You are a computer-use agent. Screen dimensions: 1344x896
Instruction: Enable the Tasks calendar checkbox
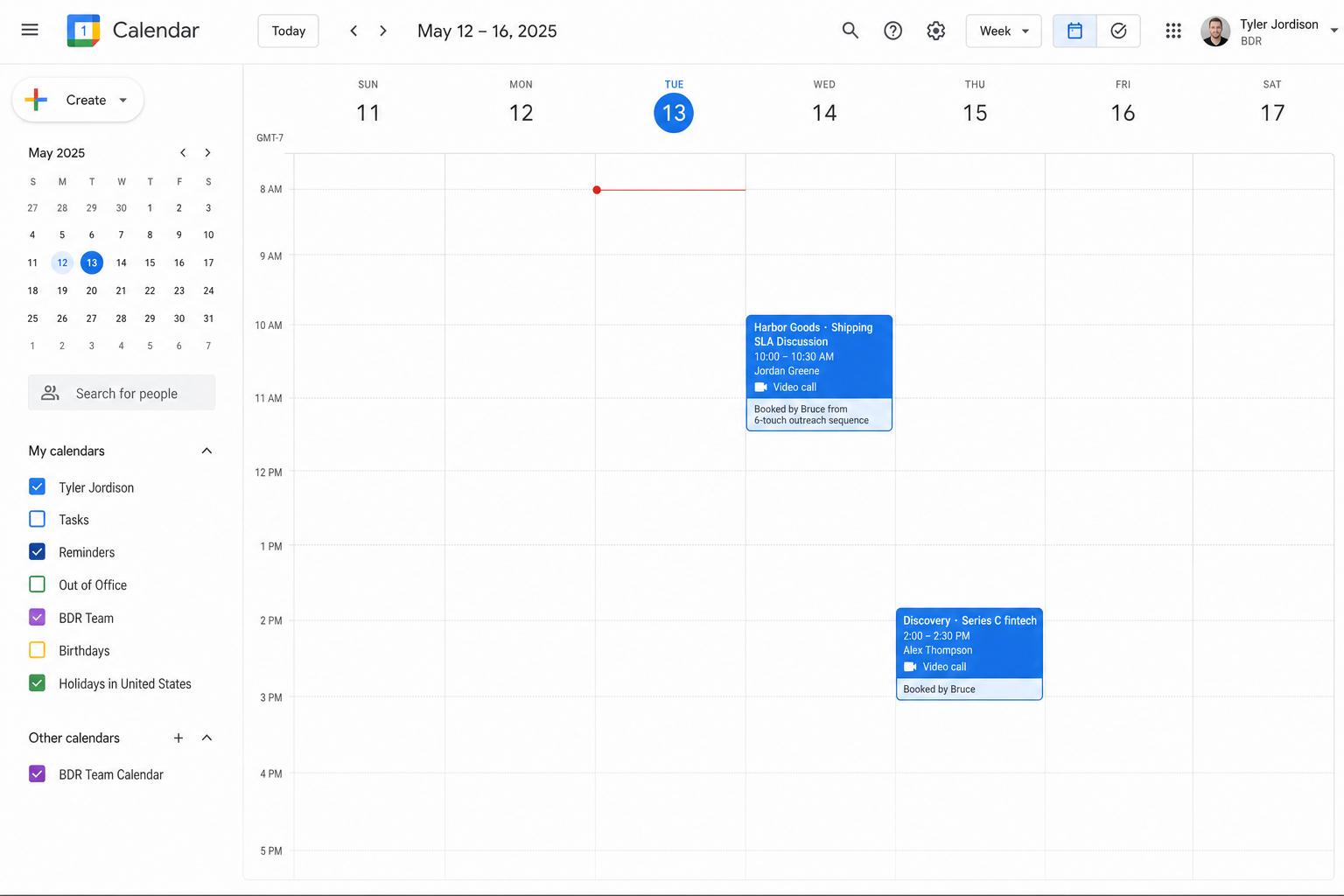pyautogui.click(x=37, y=519)
